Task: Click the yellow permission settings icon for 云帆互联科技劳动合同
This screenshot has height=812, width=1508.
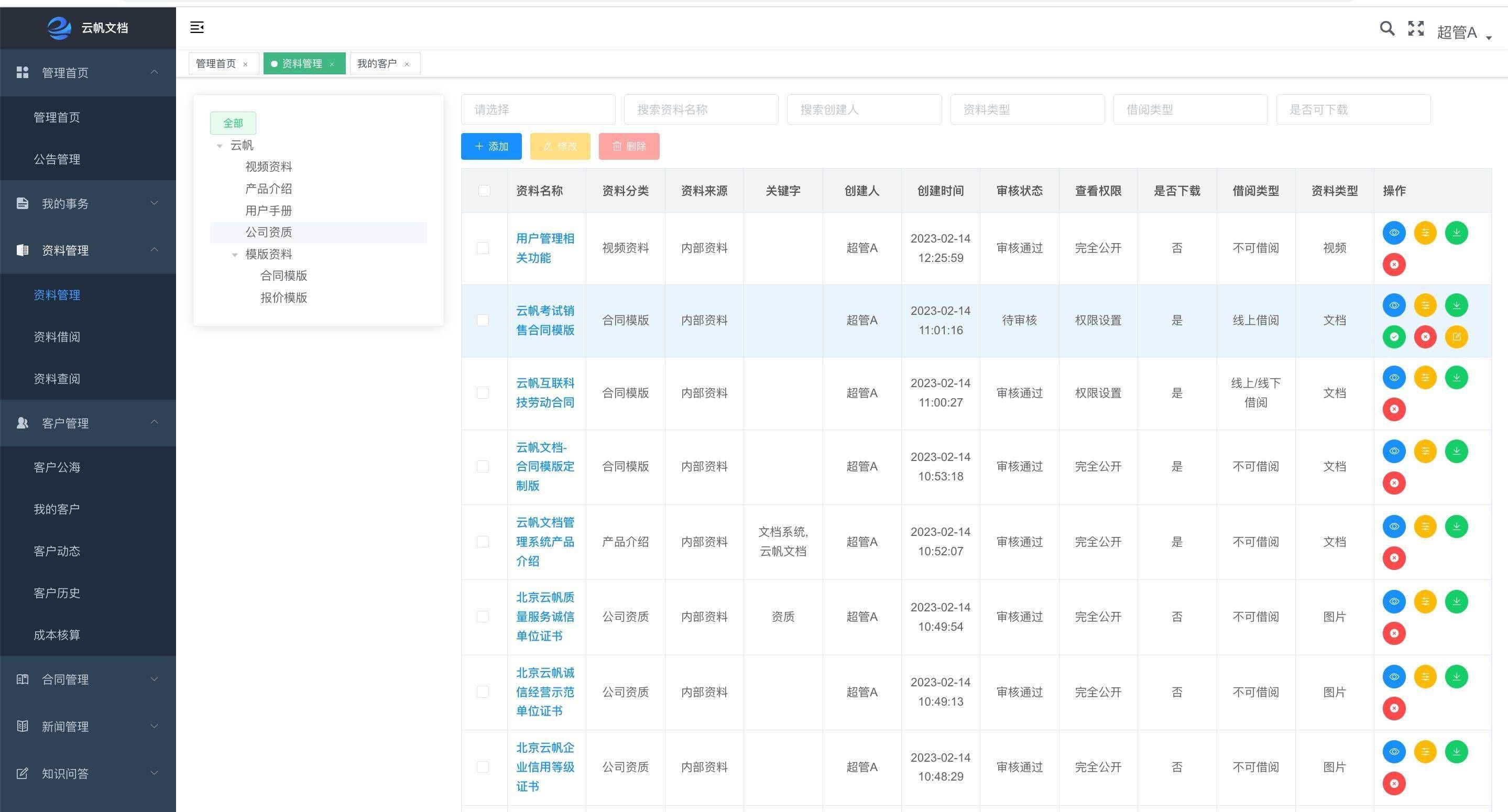Action: [1425, 377]
